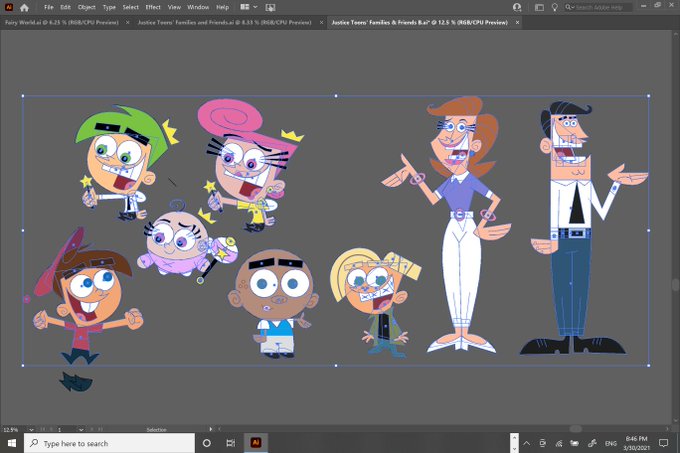This screenshot has height=453, width=680.
Task: Click the horizontal scrollbar thumb
Action: coord(575,429)
